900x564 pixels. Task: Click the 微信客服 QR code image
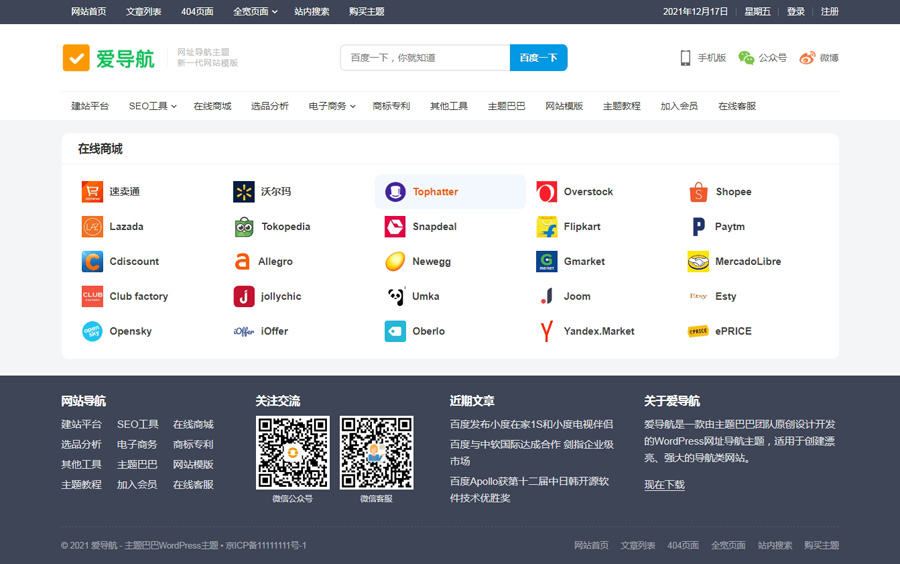[376, 453]
